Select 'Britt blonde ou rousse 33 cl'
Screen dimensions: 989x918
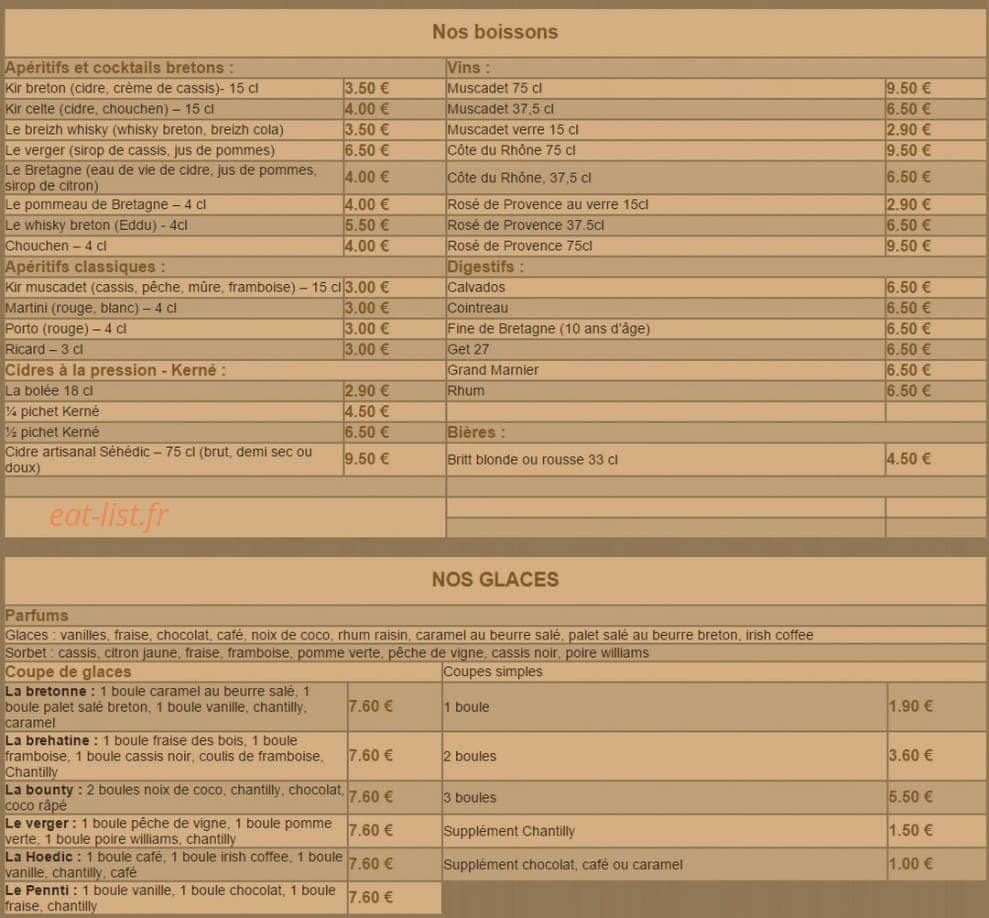click(532, 460)
